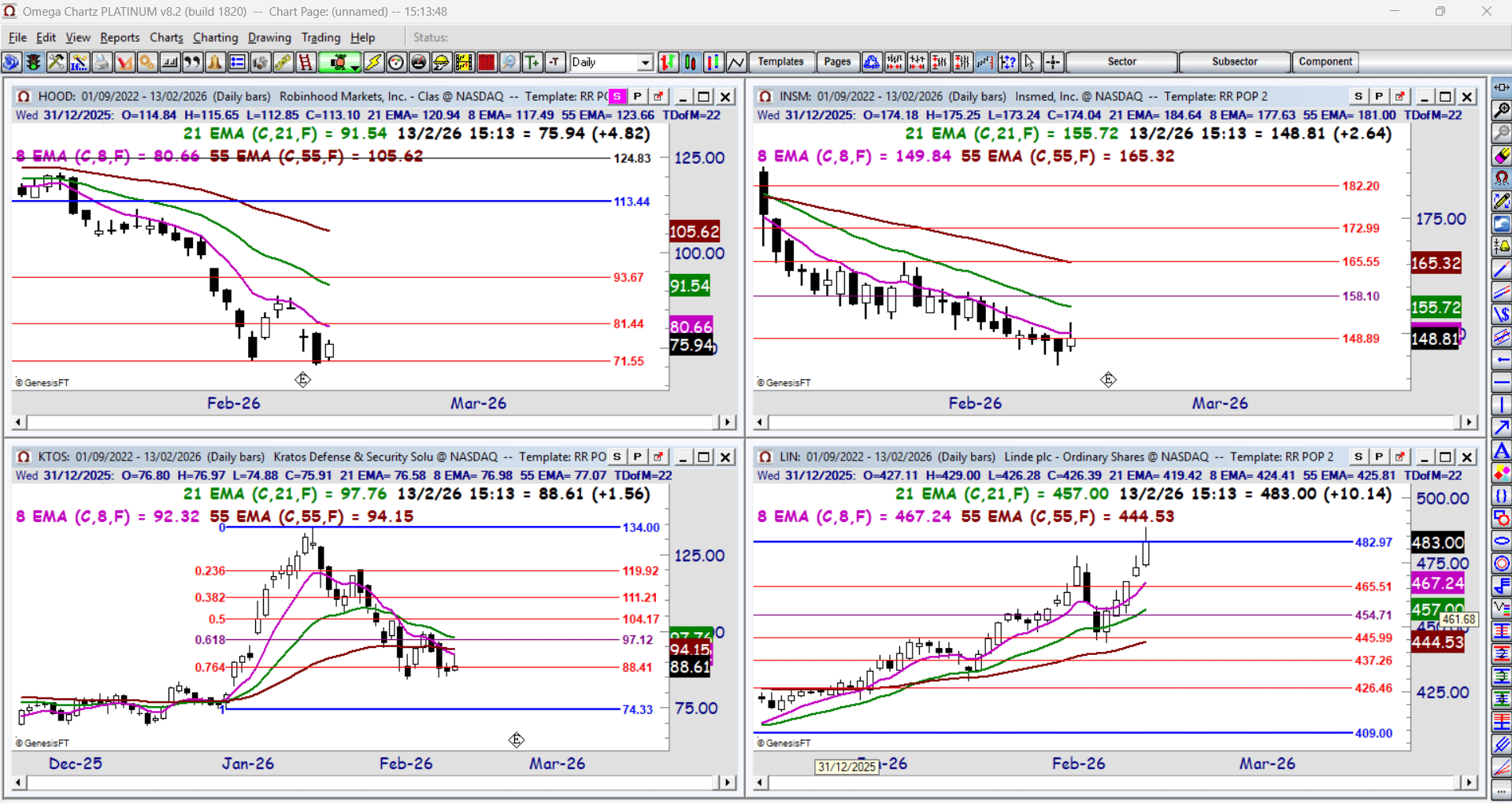Open the File menu

coord(17,38)
